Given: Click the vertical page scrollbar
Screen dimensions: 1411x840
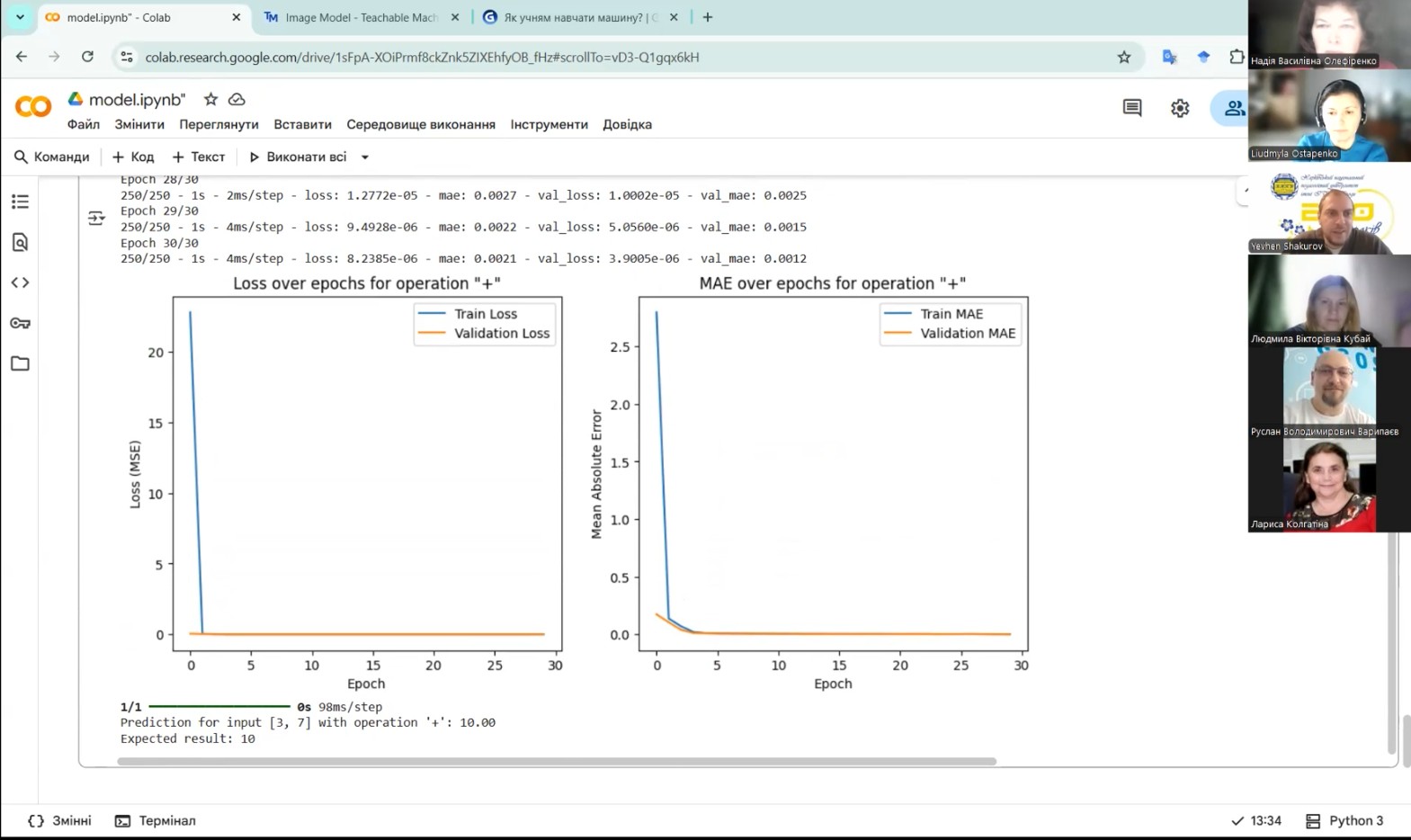Looking at the screenshot, I should (1405, 741).
